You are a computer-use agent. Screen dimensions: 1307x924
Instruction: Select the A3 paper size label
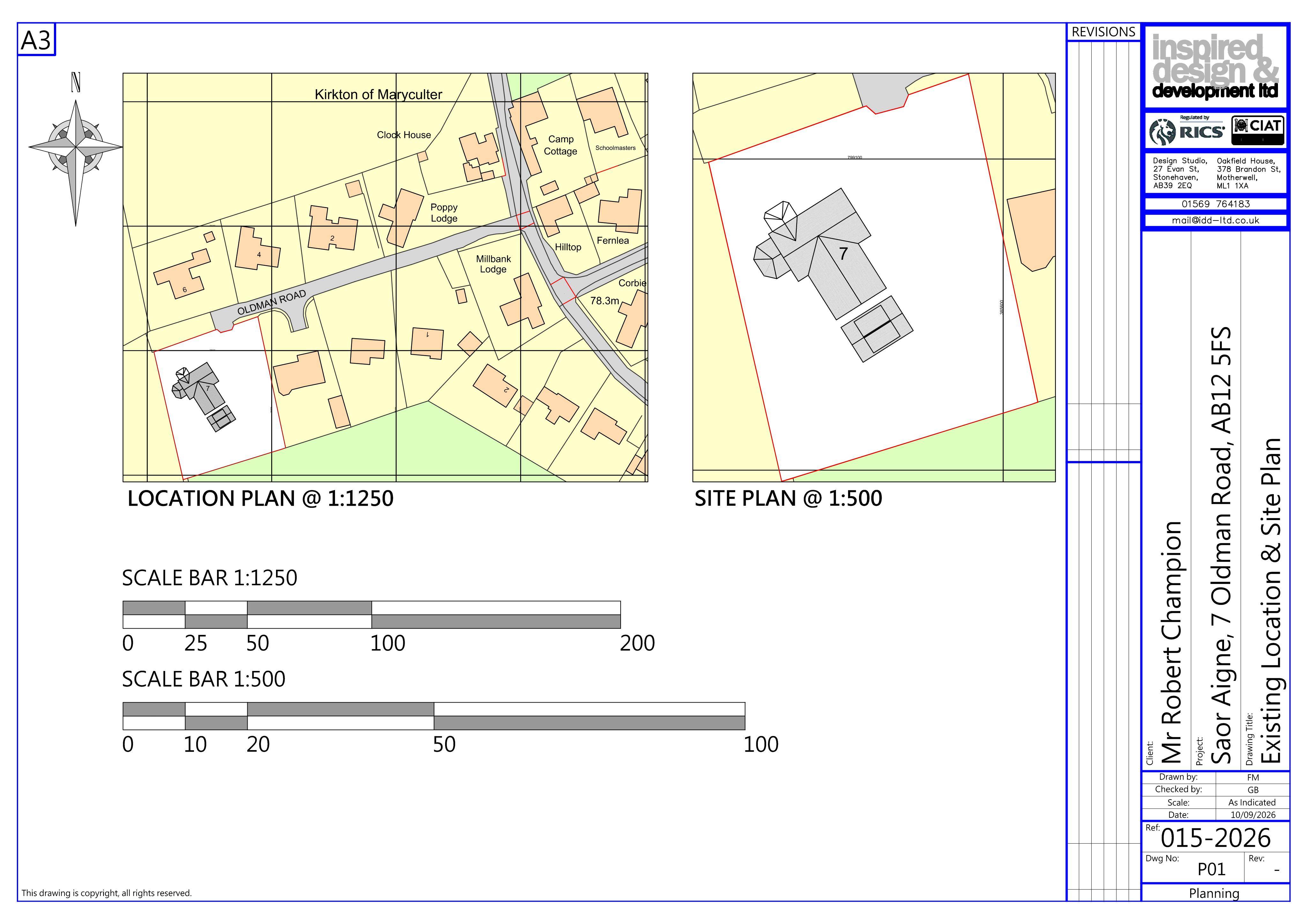coord(36,41)
